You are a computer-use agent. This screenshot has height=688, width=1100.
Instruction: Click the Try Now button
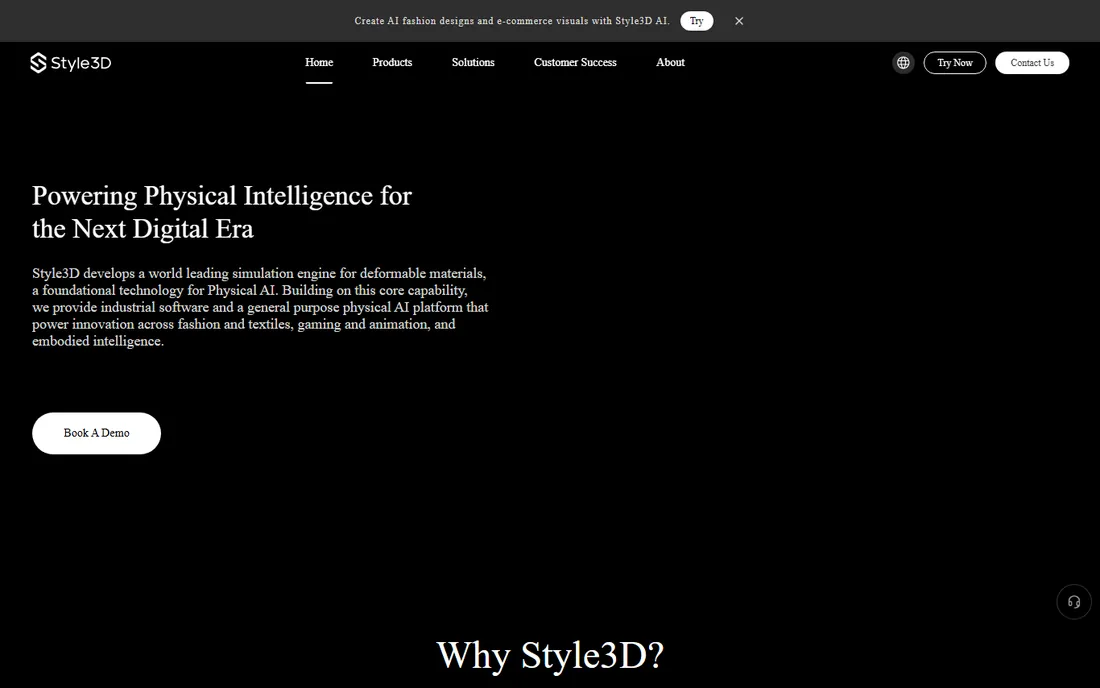(x=955, y=62)
